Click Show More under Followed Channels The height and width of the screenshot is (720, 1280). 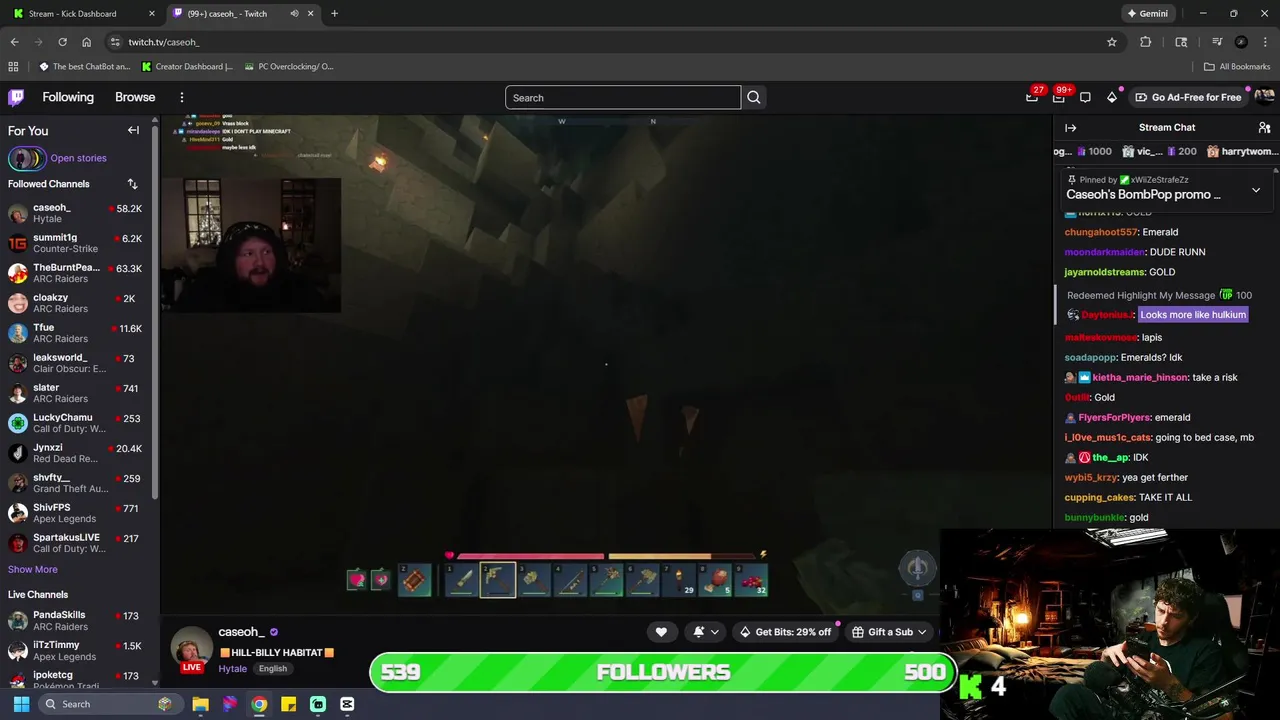pyautogui.click(x=33, y=569)
